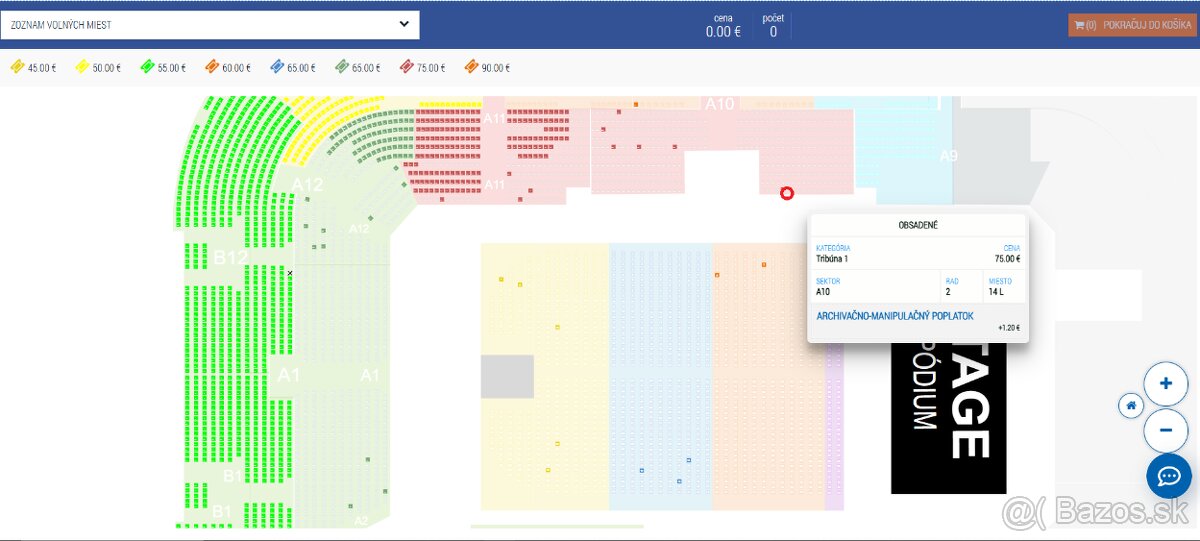Click the orange 60.00 € ticket icon
The image size is (1200, 541).
pyautogui.click(x=211, y=67)
